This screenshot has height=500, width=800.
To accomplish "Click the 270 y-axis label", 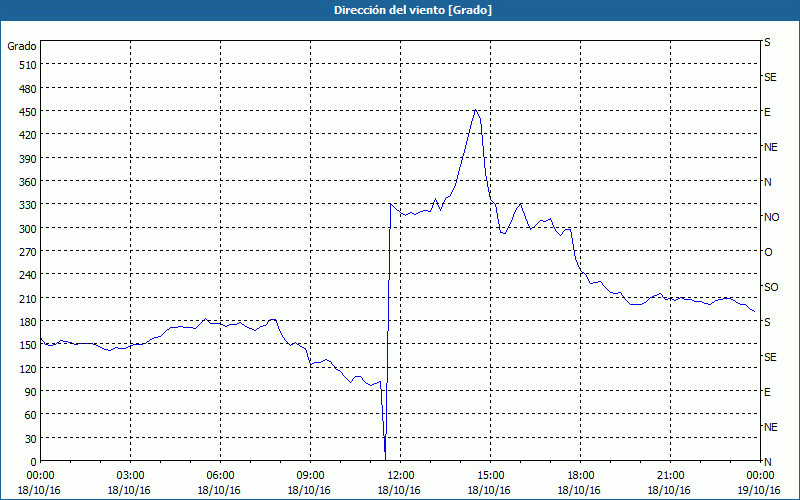I will click(28, 252).
